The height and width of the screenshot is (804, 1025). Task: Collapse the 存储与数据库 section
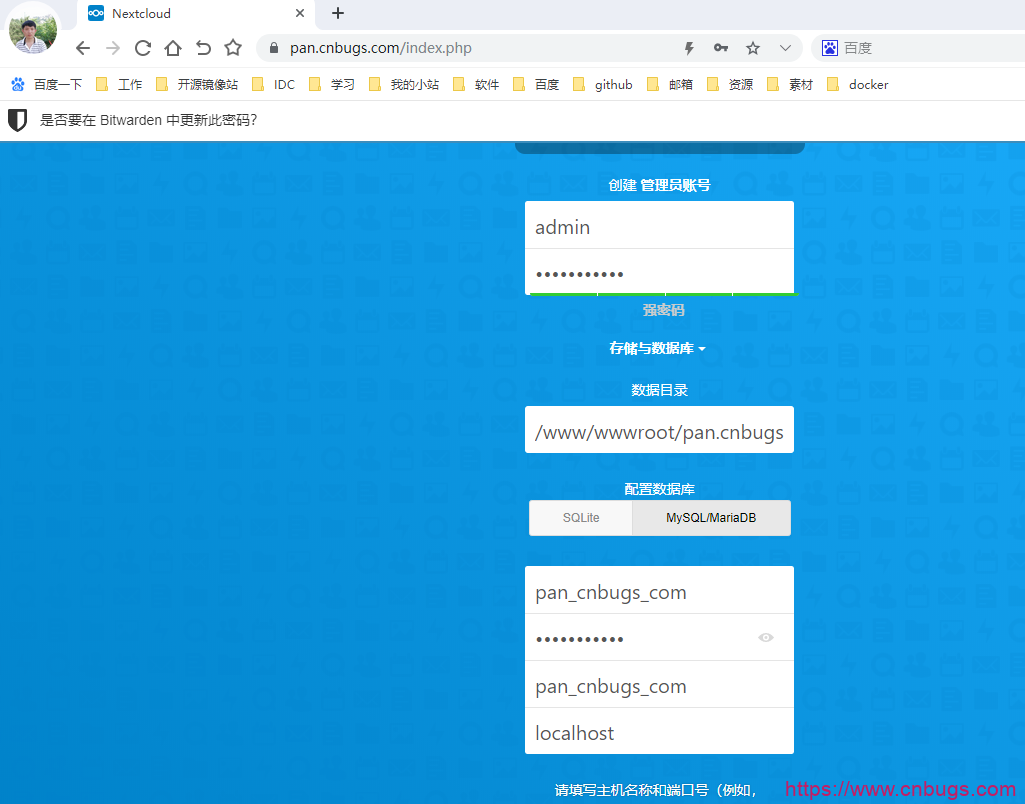[x=658, y=348]
